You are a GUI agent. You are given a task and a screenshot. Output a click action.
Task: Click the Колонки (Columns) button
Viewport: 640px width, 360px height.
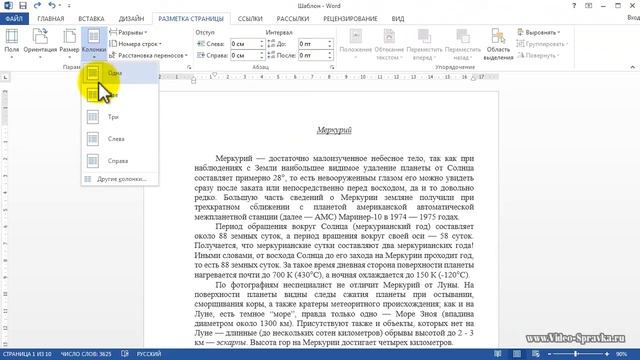[x=94, y=44]
